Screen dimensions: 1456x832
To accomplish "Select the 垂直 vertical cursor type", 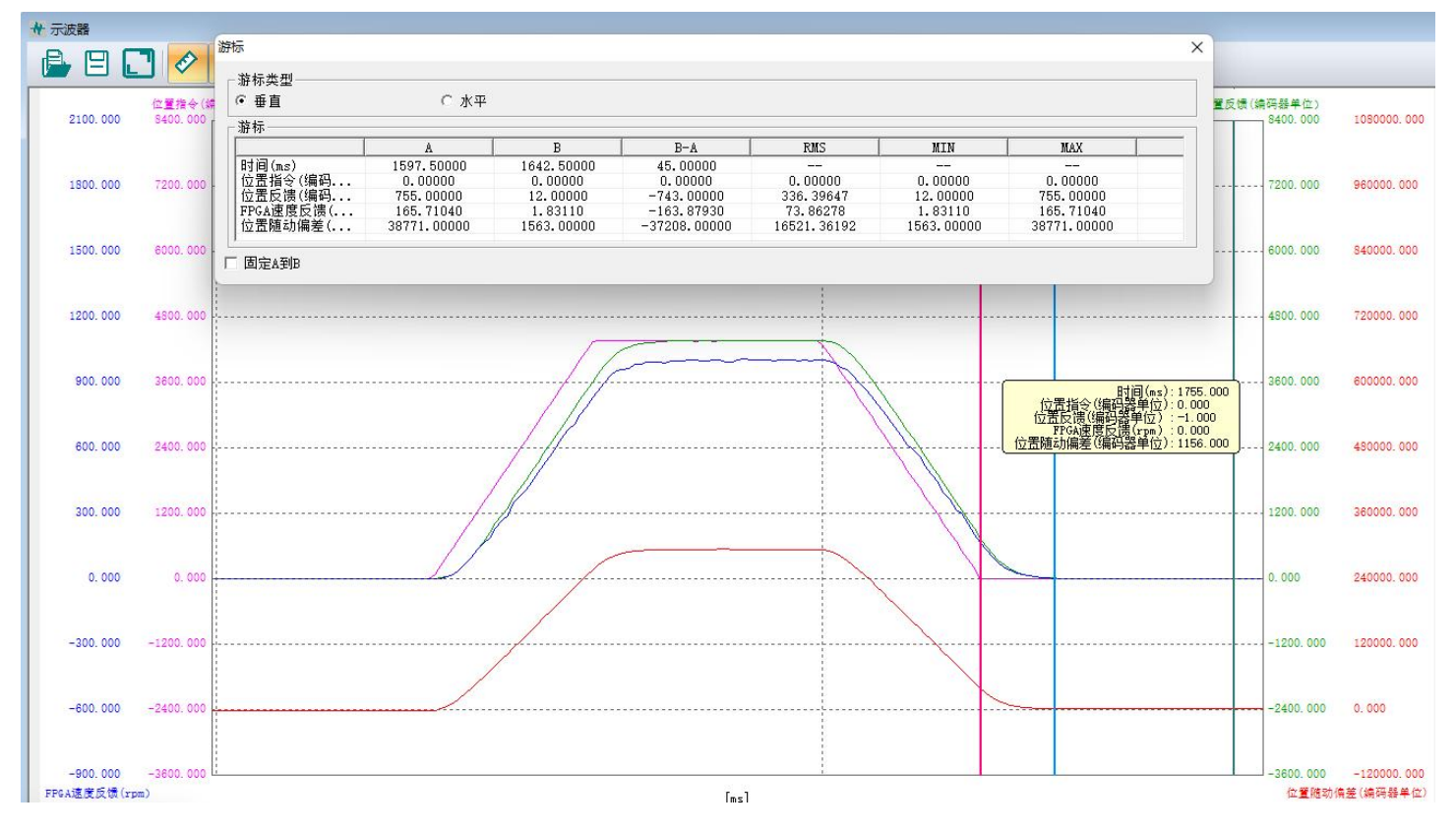I will pos(242,101).
